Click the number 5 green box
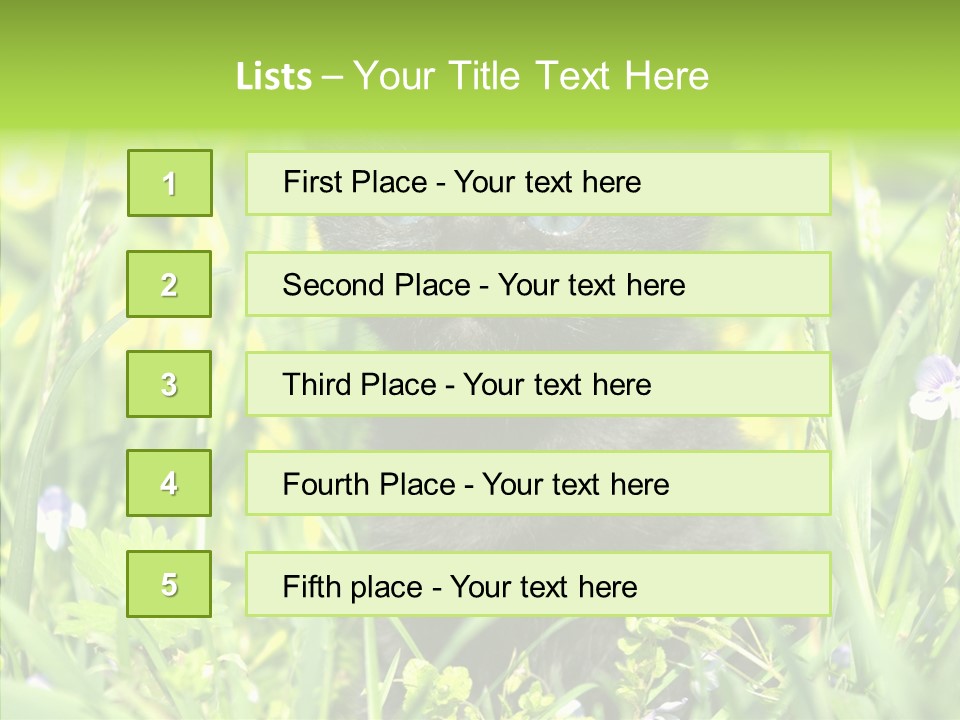960x720 pixels. 169,584
